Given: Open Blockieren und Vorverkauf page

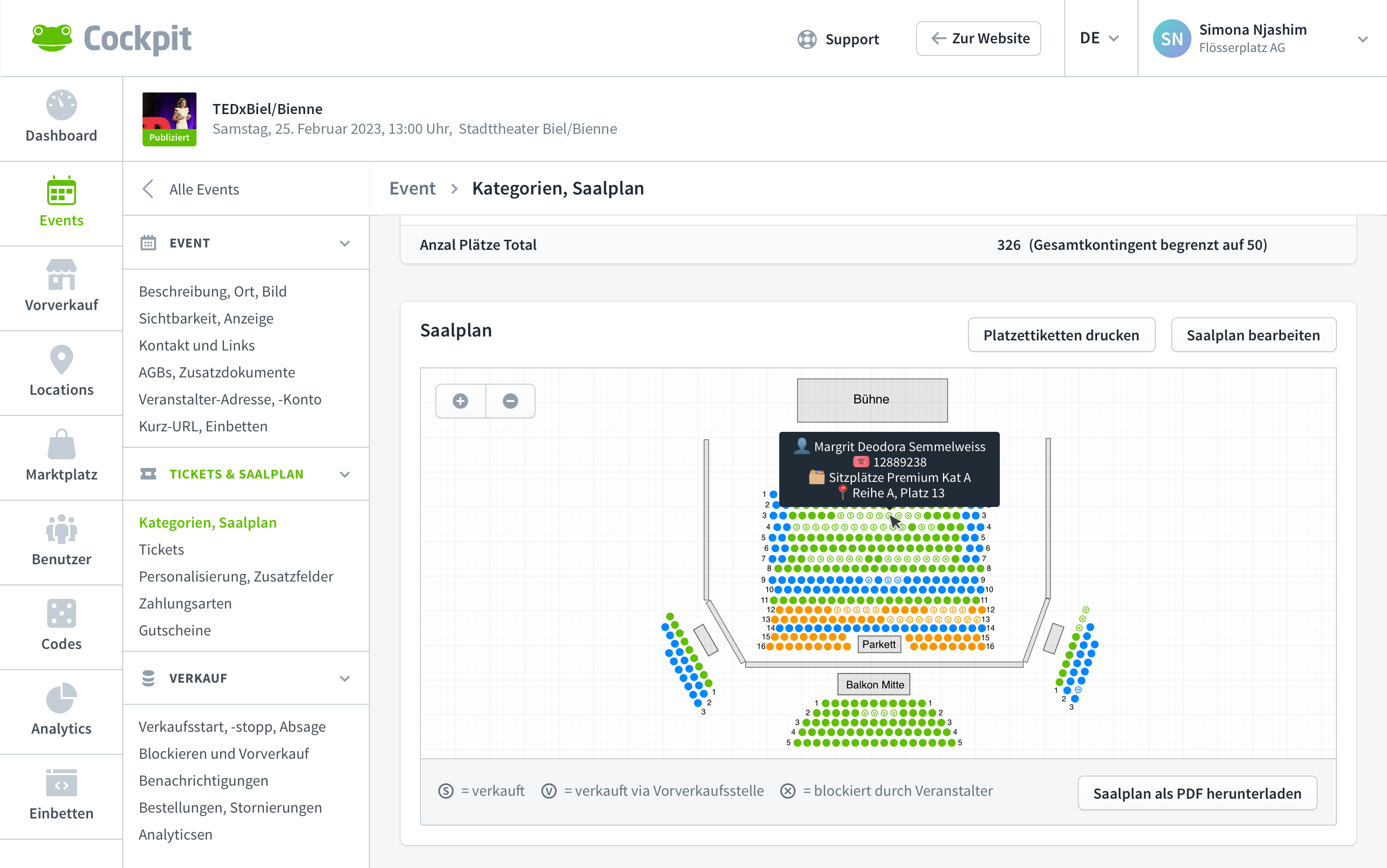Looking at the screenshot, I should tap(223, 753).
